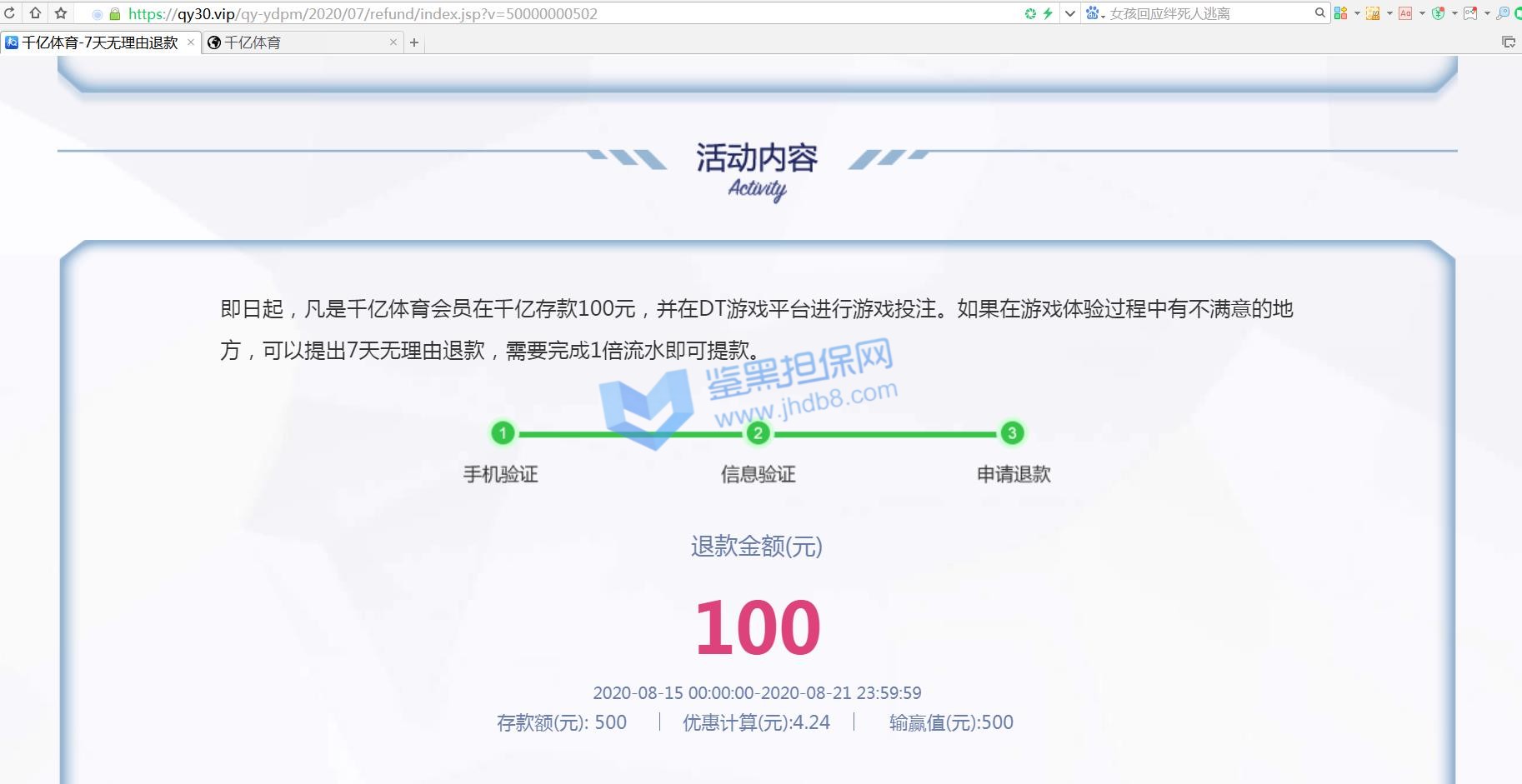Close the 千亿体育-7天无理由退款 tab

[x=191, y=42]
